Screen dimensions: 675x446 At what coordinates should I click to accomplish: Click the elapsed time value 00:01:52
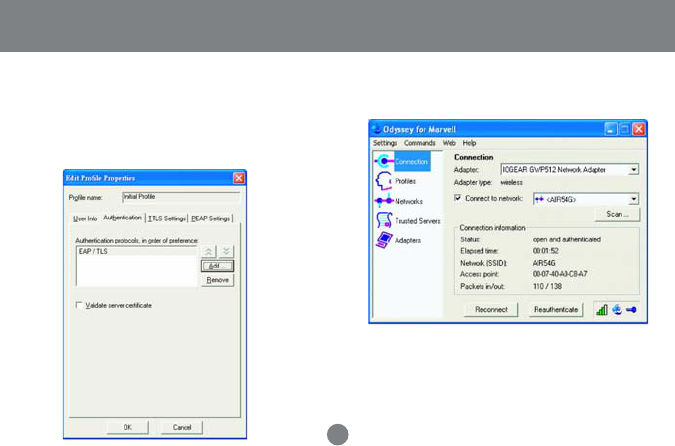click(545, 251)
